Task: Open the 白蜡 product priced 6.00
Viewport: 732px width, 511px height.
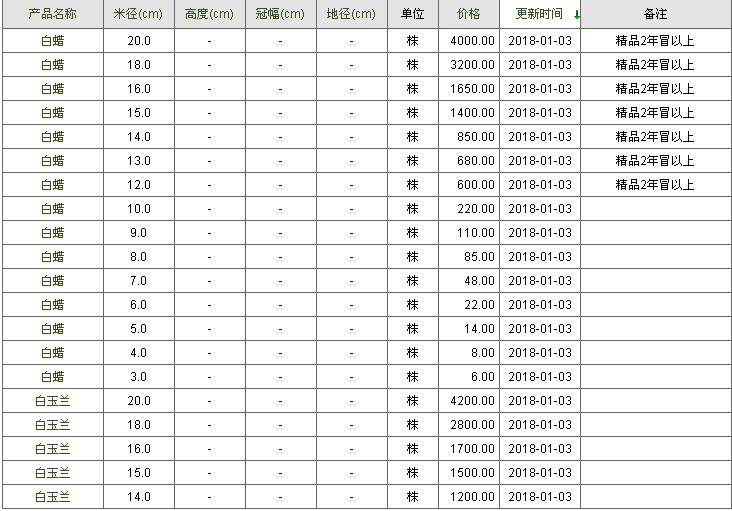Action: tap(52, 377)
